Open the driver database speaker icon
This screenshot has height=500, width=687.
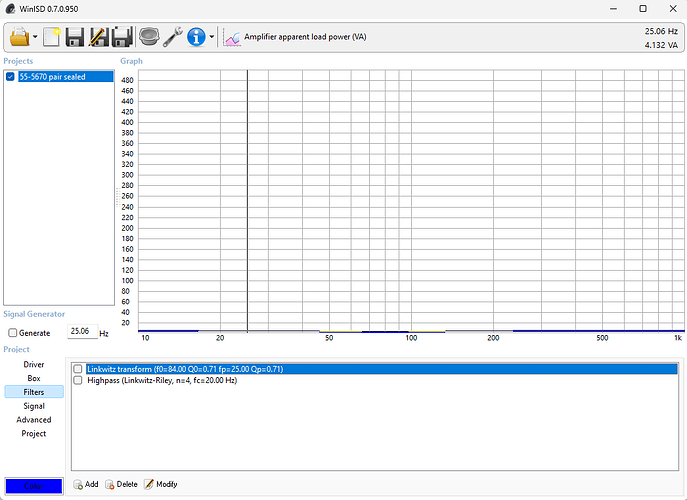pos(149,37)
